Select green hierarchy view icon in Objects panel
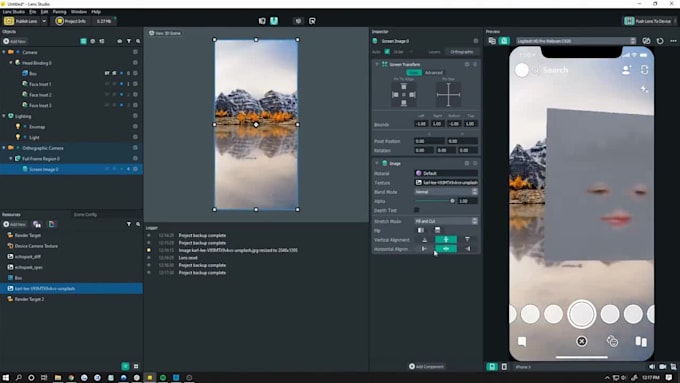Image resolution: width=680 pixels, height=383 pixels. point(83,41)
